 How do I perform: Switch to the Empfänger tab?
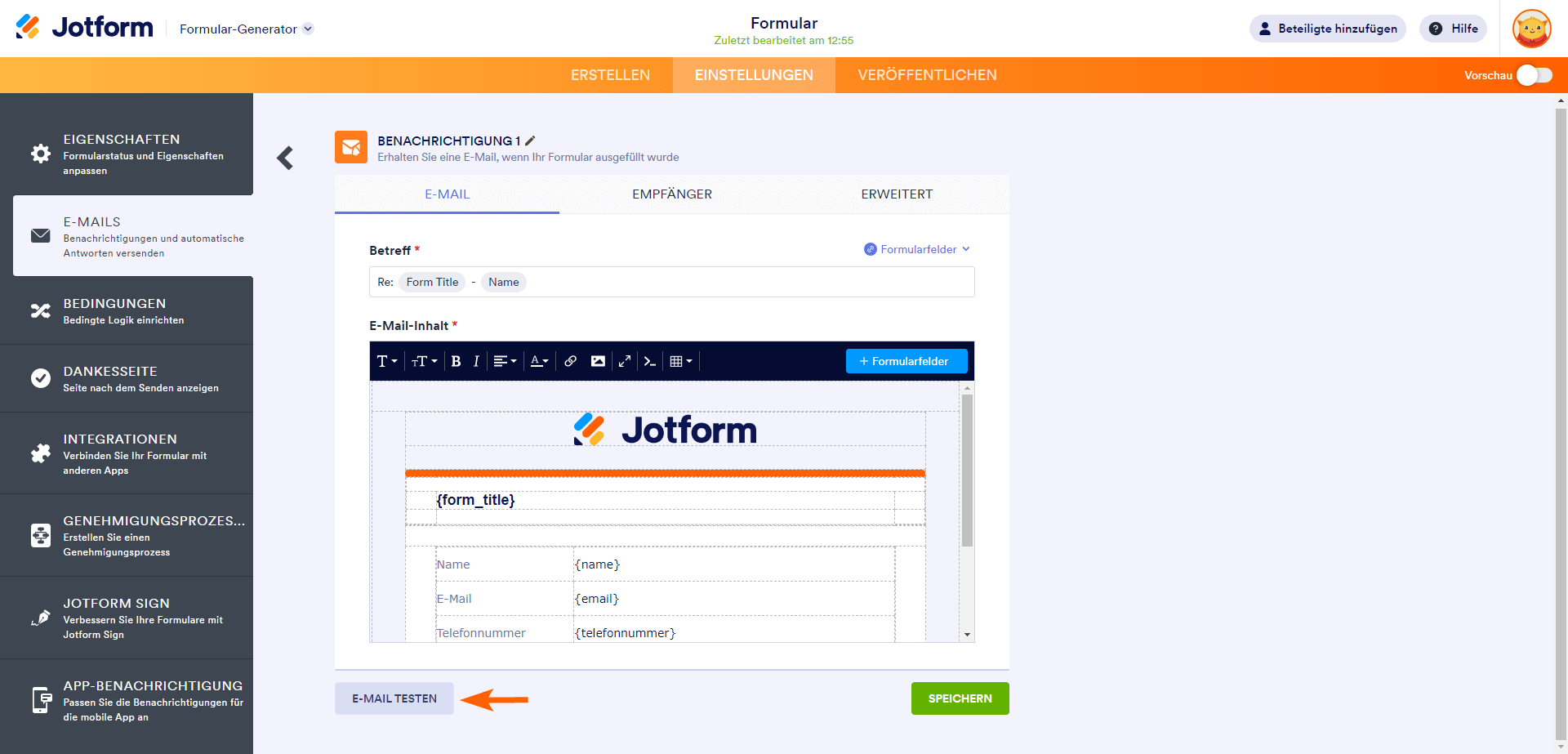[x=672, y=194]
